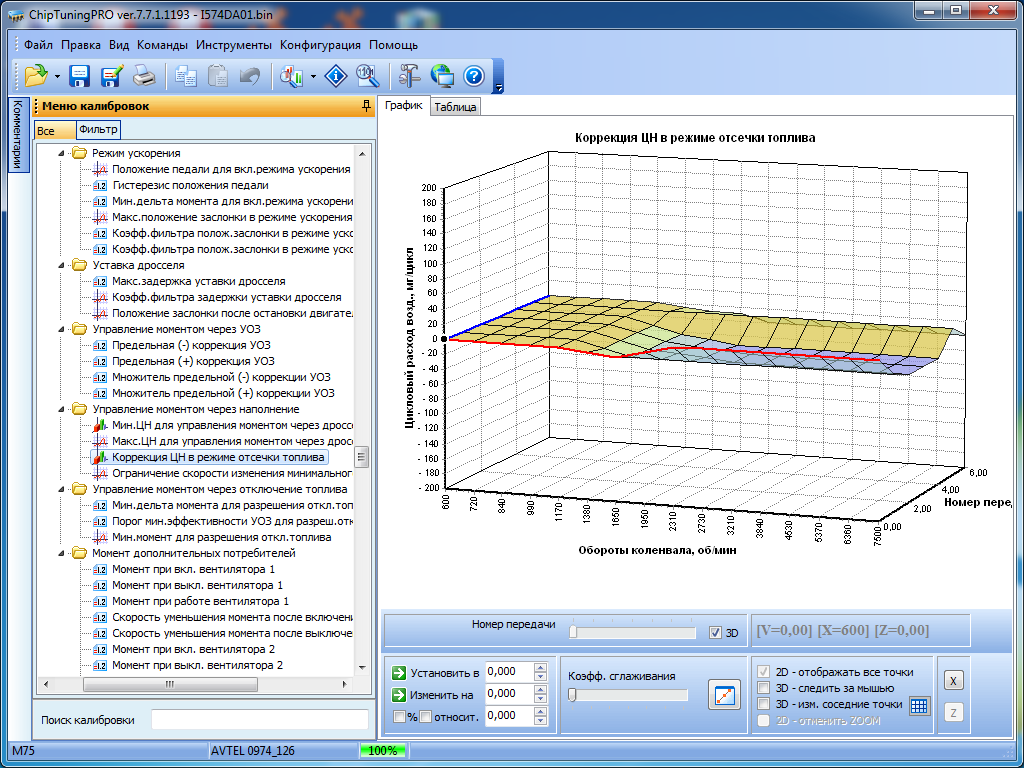
Task: Click the 'X' axis button
Action: (x=953, y=681)
